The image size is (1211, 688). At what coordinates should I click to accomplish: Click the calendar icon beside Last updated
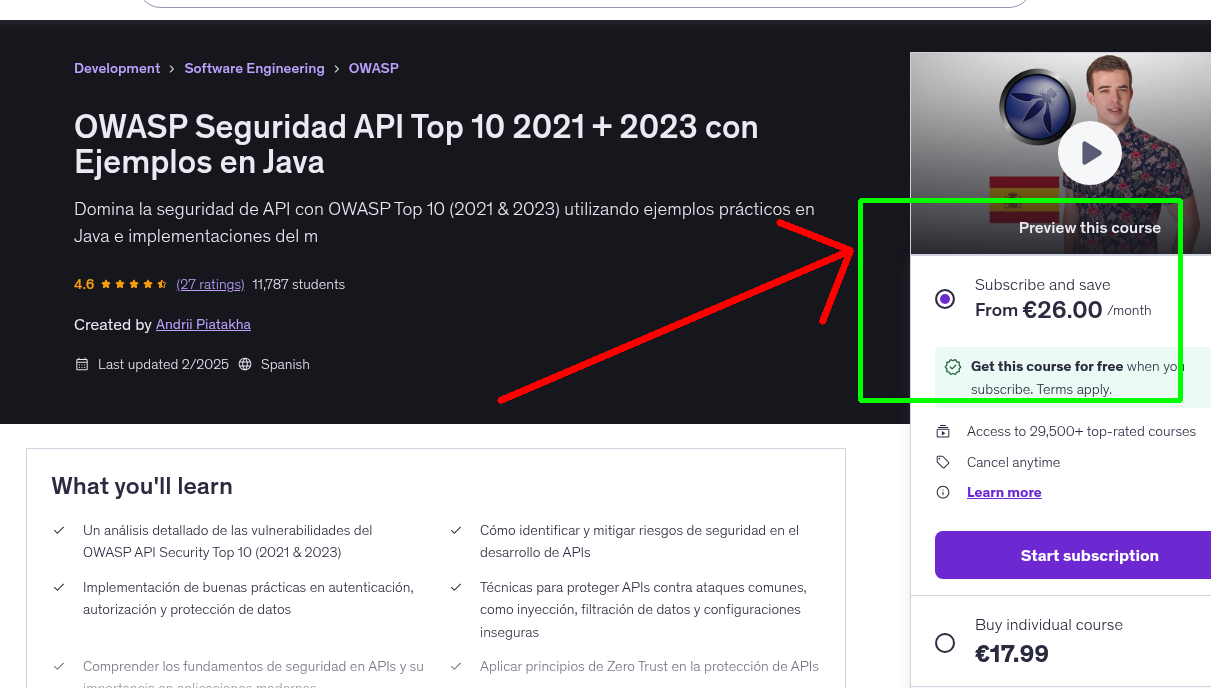(x=82, y=364)
